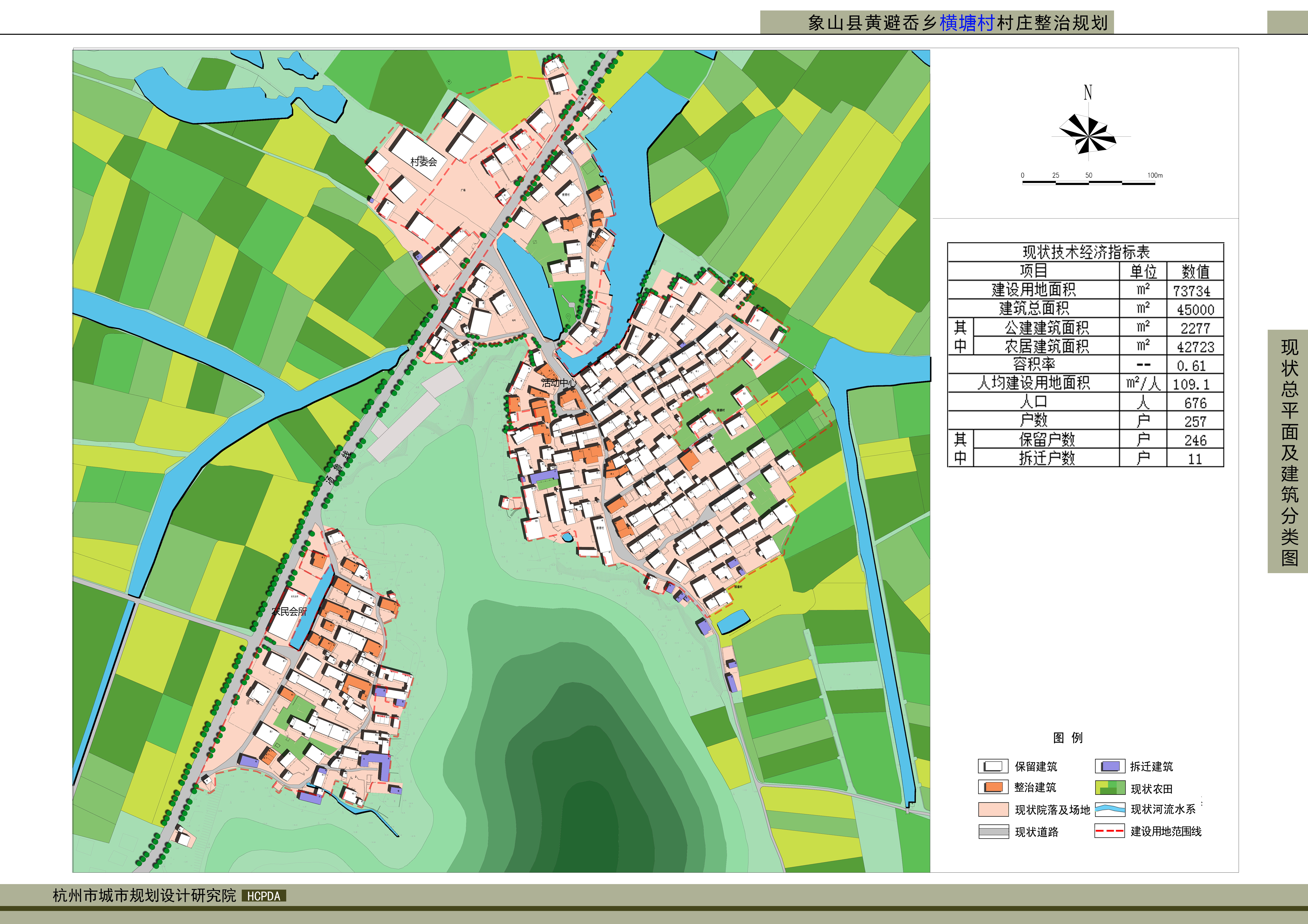Click the 项目 column header
1308x924 pixels.
pyautogui.click(x=1033, y=271)
